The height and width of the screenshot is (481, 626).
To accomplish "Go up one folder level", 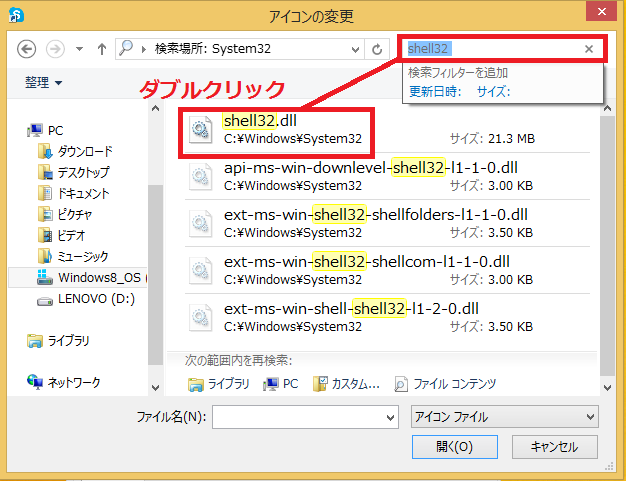I will [x=102, y=49].
